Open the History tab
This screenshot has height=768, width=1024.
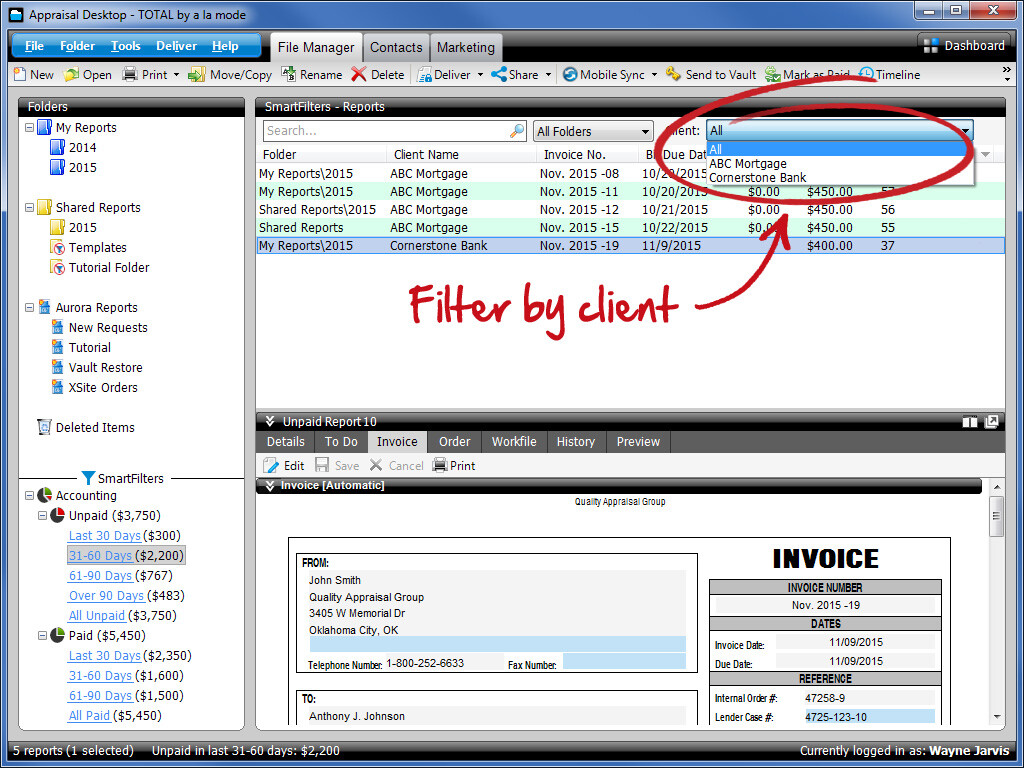tap(575, 442)
